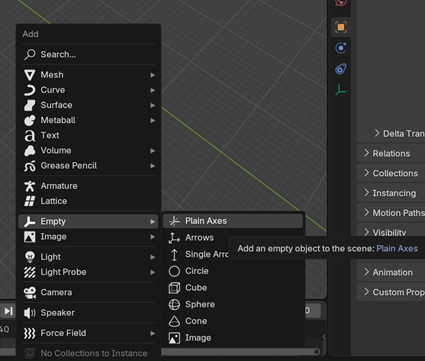
Task: Open the Grease Pencil submenu
Action: pos(88,166)
